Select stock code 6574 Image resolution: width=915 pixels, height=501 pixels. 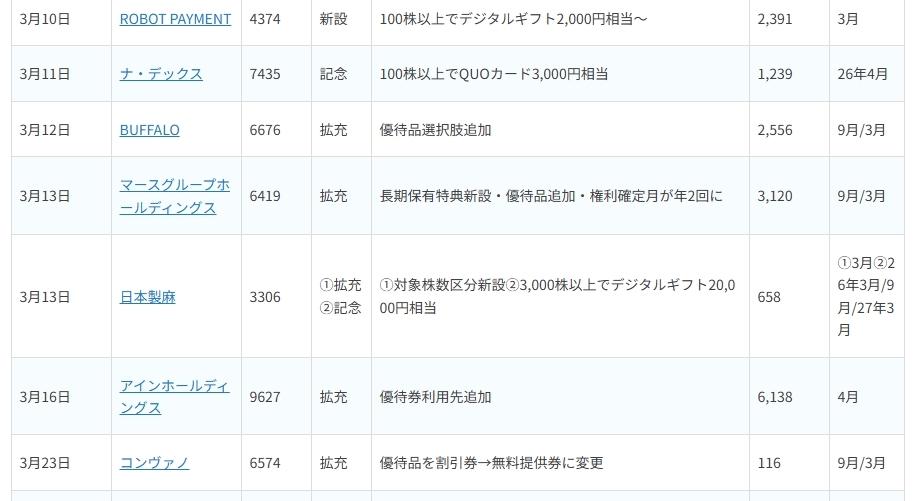pyautogui.click(x=265, y=463)
